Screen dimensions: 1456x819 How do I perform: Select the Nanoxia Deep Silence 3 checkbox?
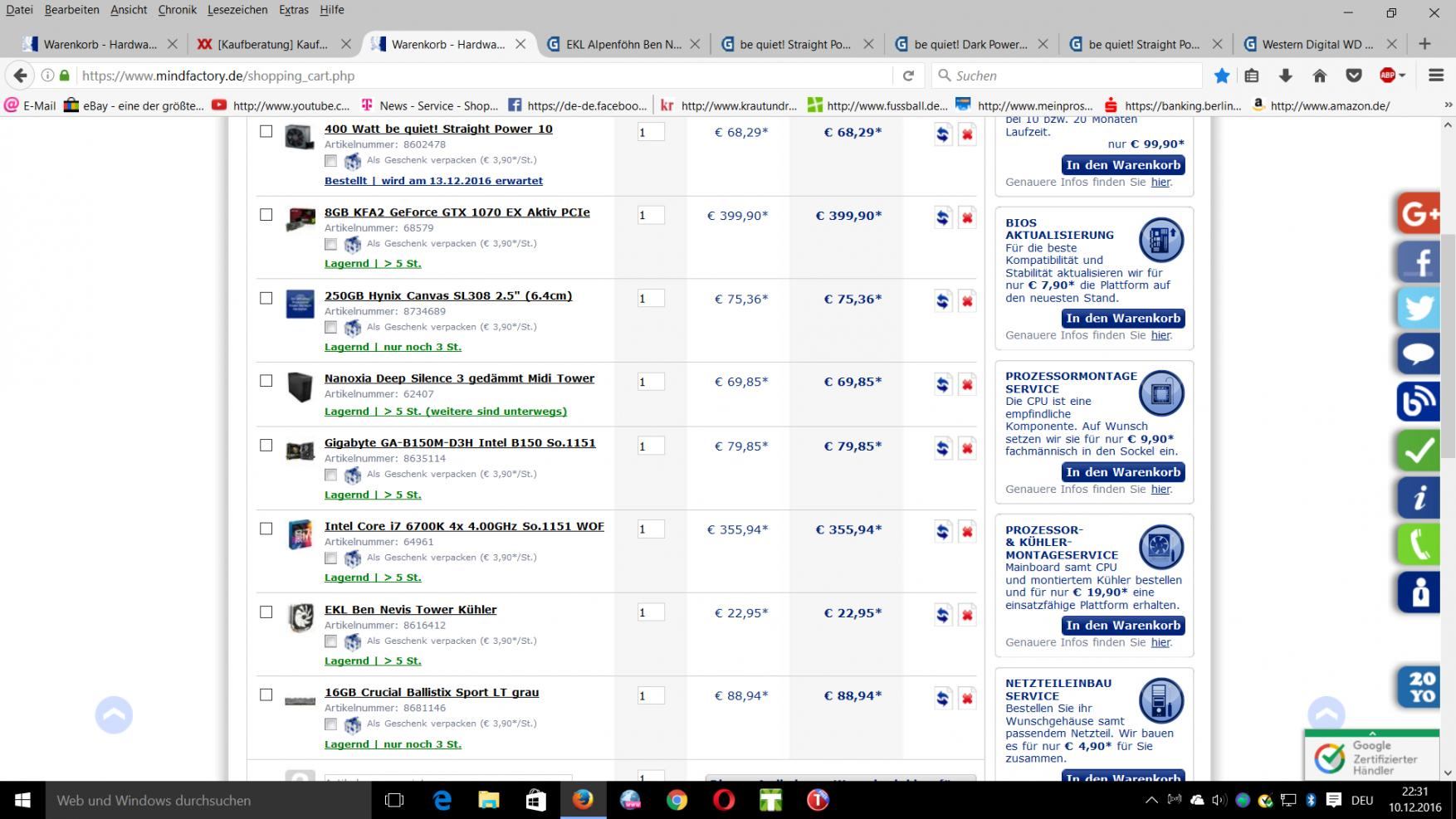tap(266, 380)
